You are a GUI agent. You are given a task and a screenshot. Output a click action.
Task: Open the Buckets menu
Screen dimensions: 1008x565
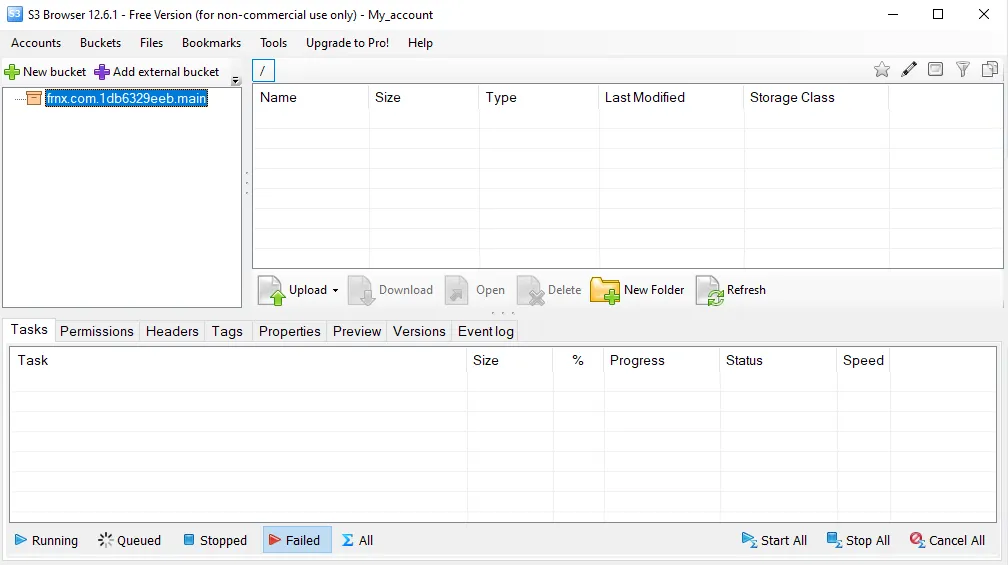[100, 43]
